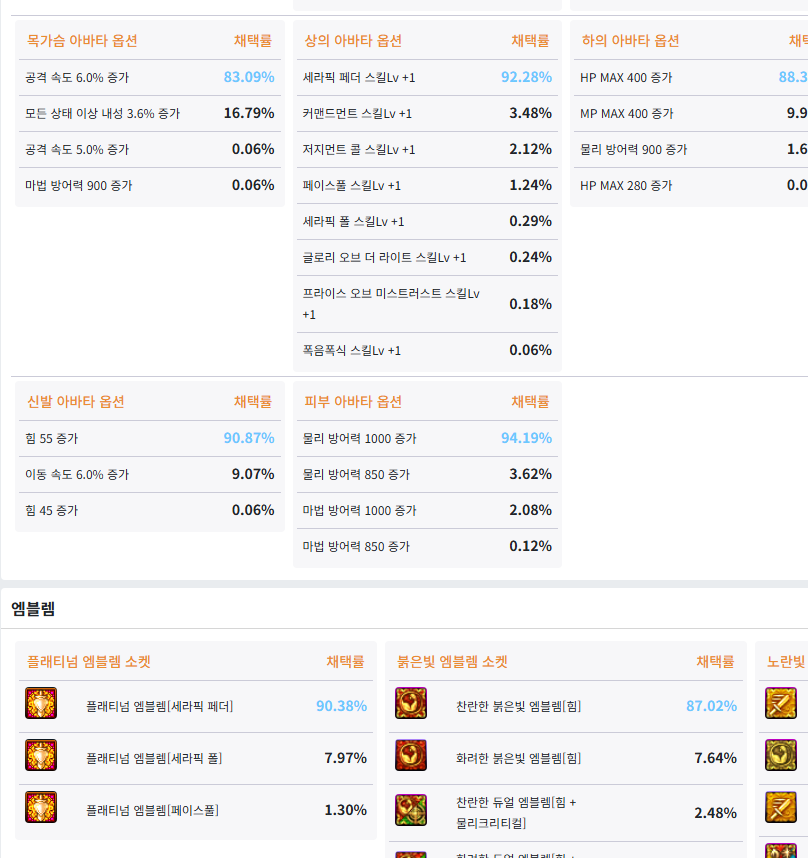The width and height of the screenshot is (808, 858).
Task: Click 채택률 header in 피부 아바타 table
Action: tap(530, 402)
